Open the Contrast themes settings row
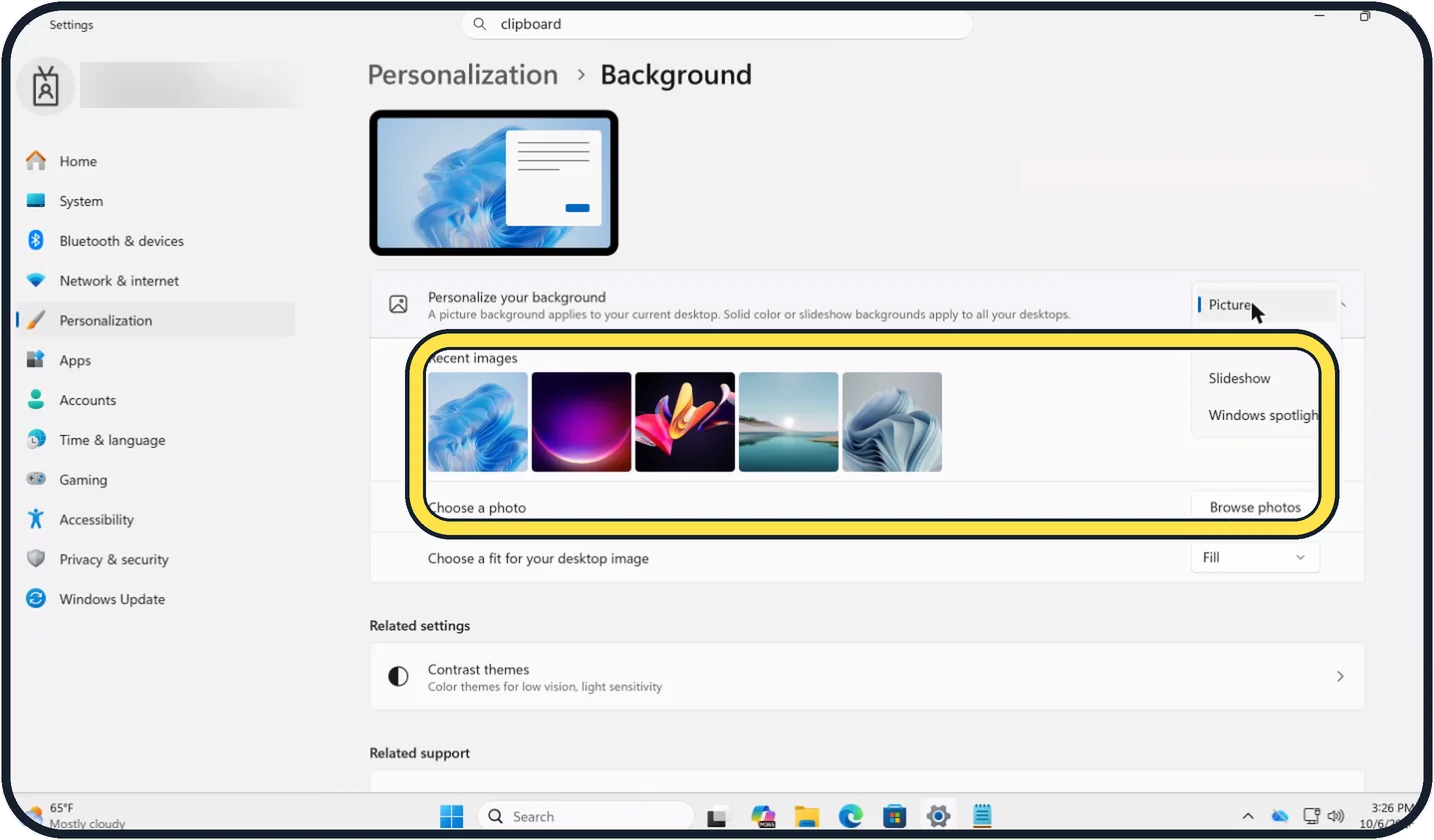 click(866, 677)
